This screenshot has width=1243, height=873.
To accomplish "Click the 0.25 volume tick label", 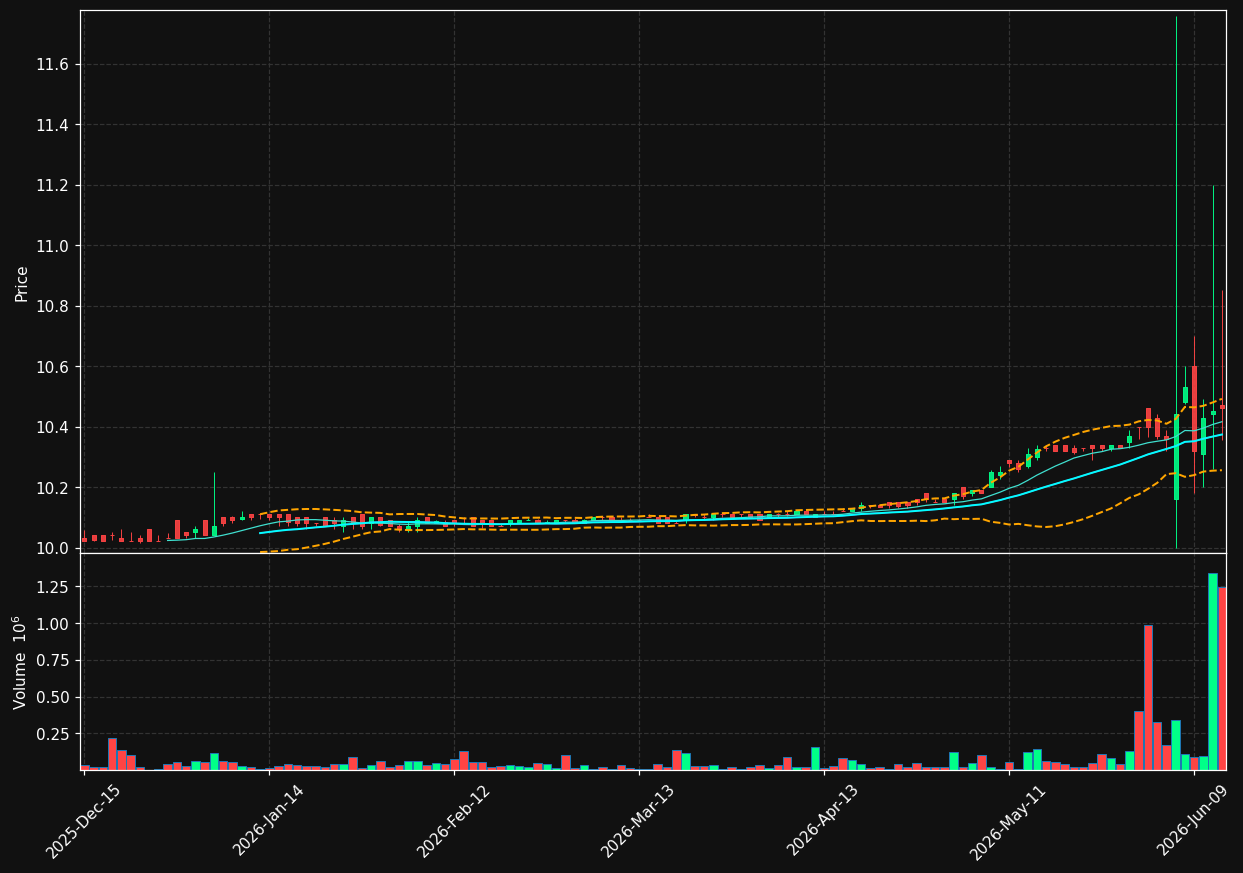I will [53, 734].
